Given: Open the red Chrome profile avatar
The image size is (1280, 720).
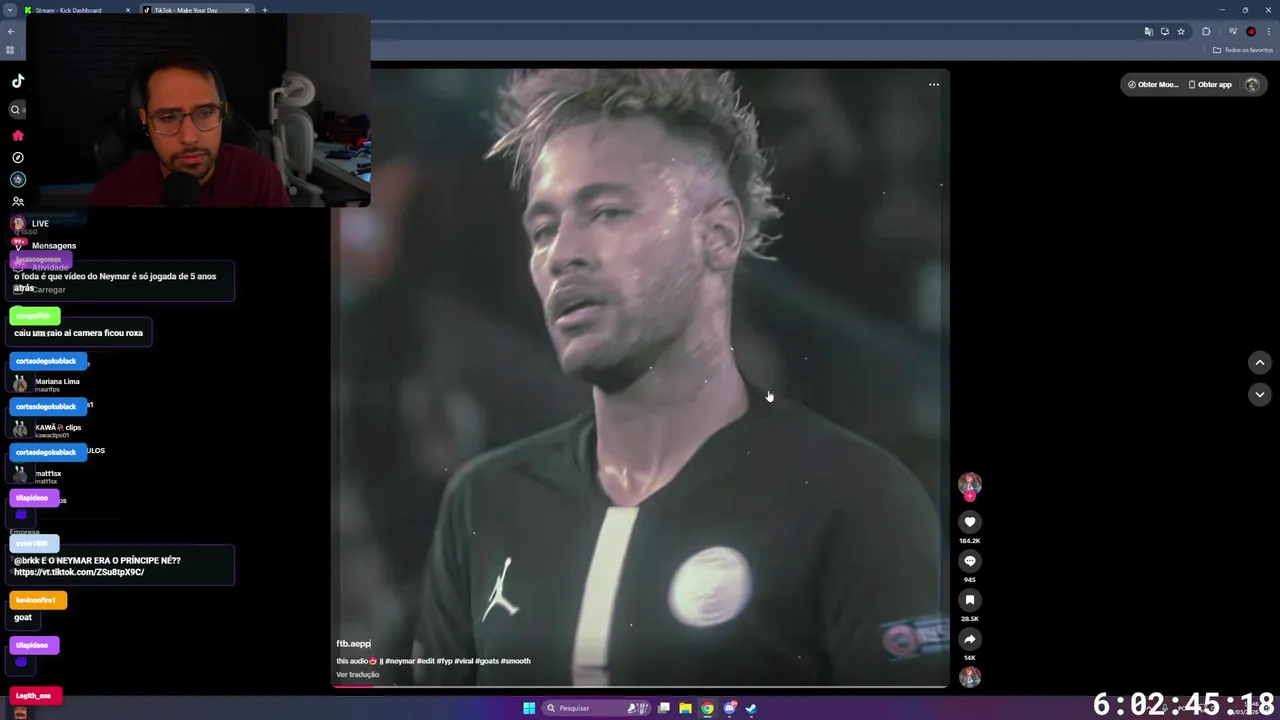Looking at the screenshot, I should [x=1251, y=31].
